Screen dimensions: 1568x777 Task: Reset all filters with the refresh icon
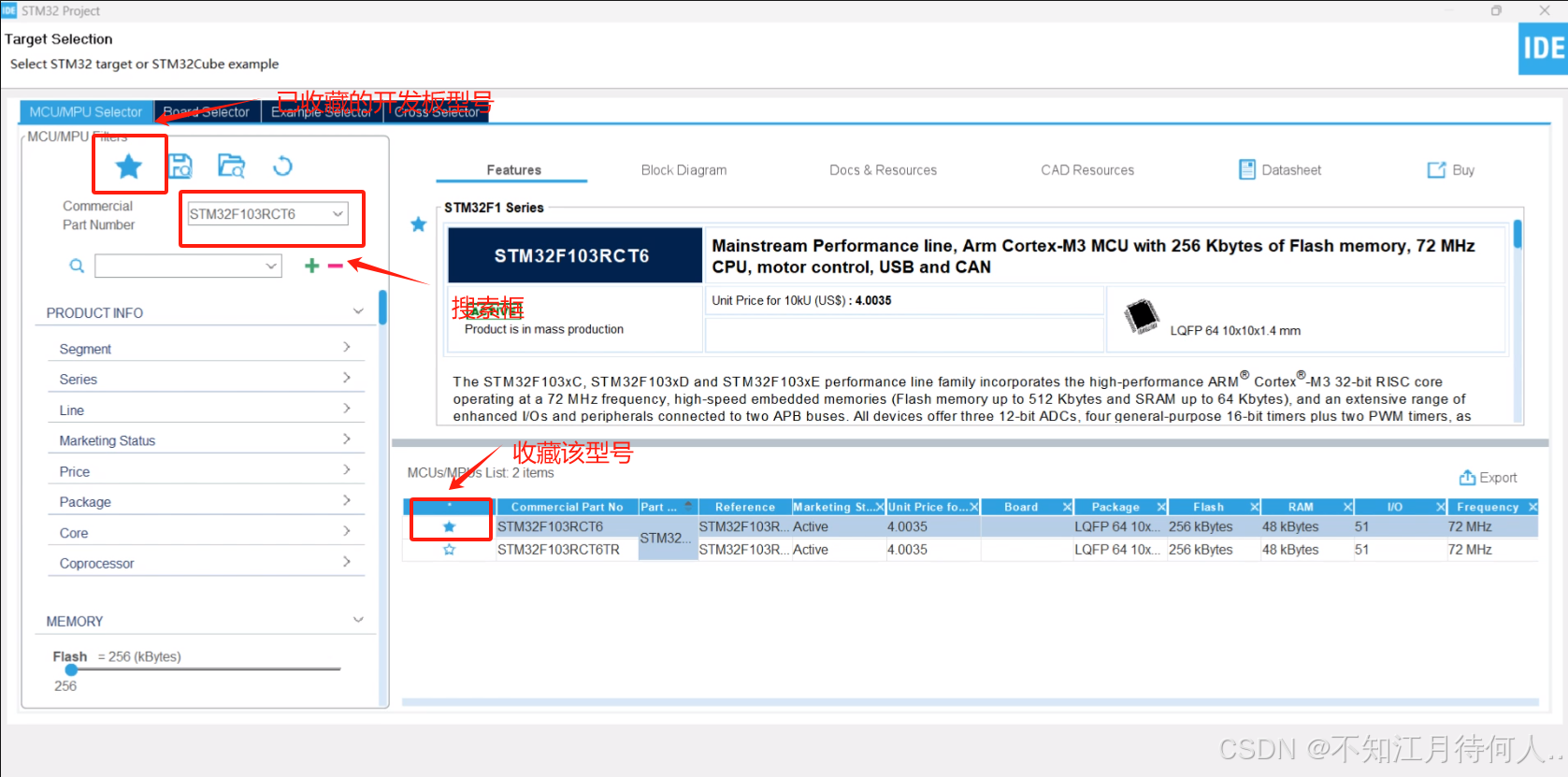(282, 166)
